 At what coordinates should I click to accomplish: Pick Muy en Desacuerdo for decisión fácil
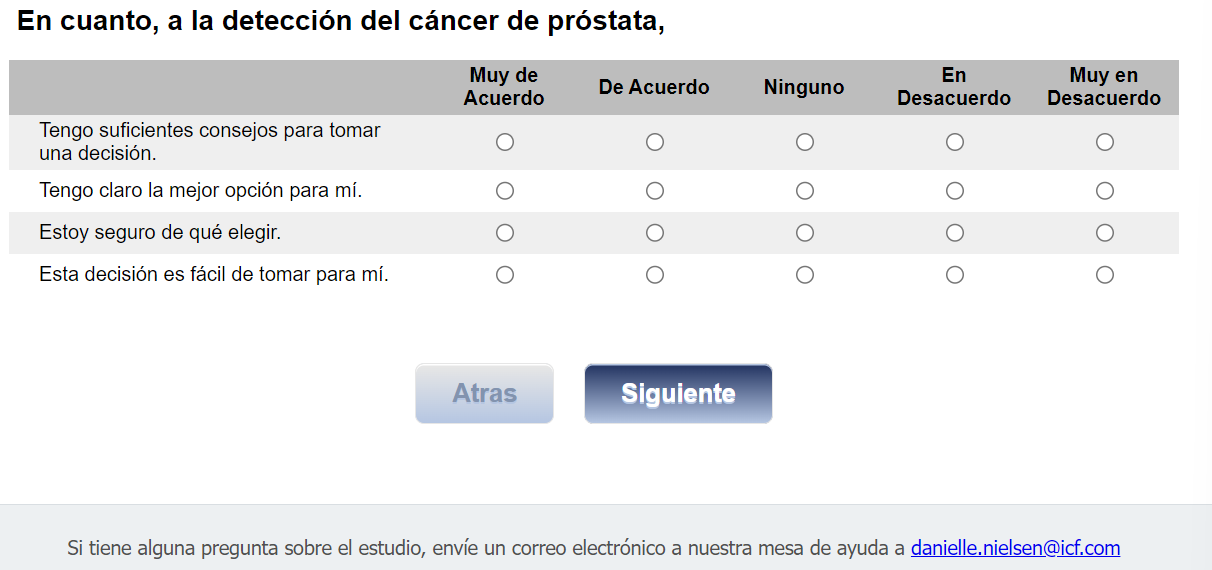click(1105, 274)
